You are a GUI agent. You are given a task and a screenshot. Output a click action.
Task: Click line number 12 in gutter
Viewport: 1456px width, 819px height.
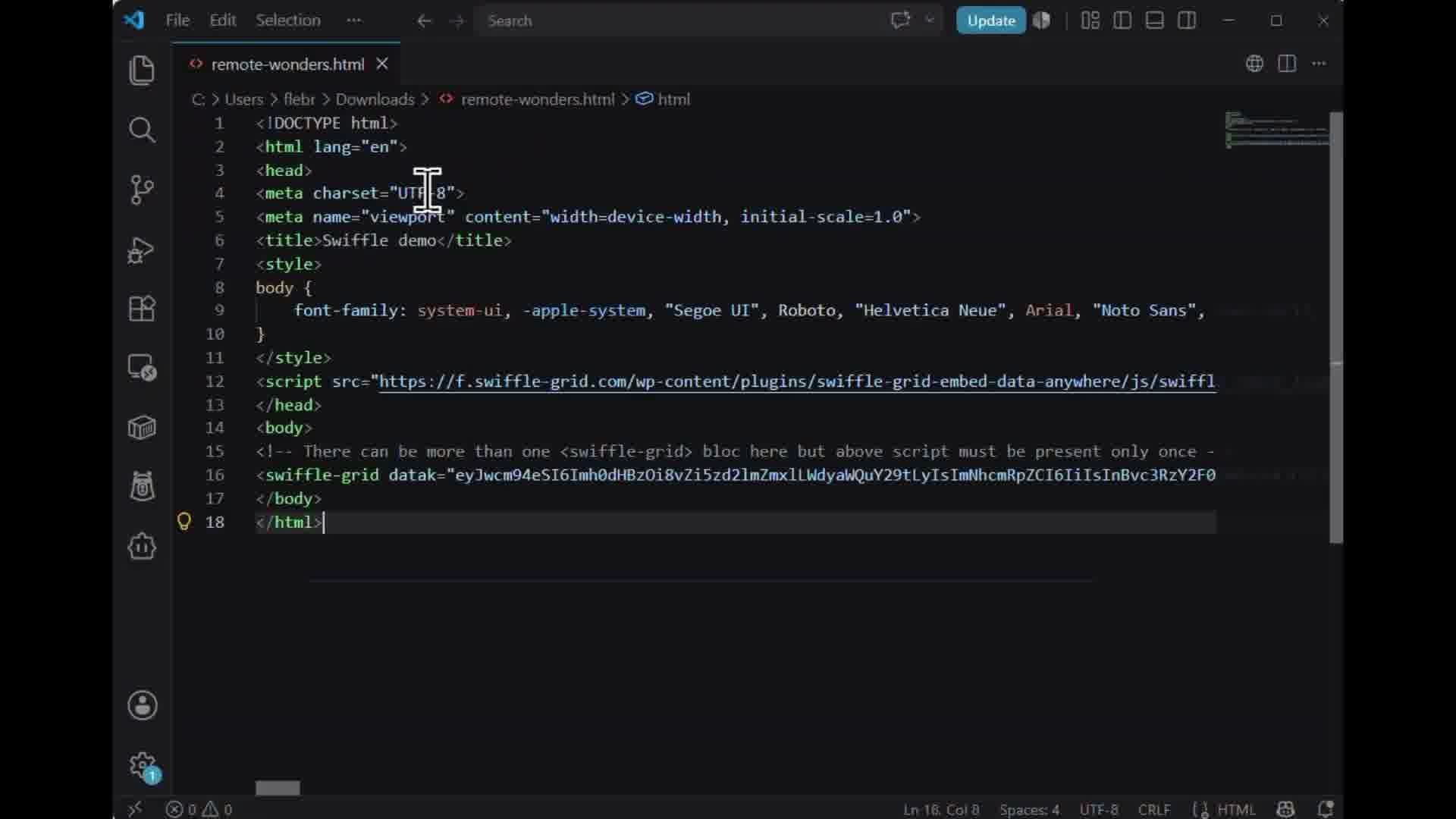tap(215, 381)
